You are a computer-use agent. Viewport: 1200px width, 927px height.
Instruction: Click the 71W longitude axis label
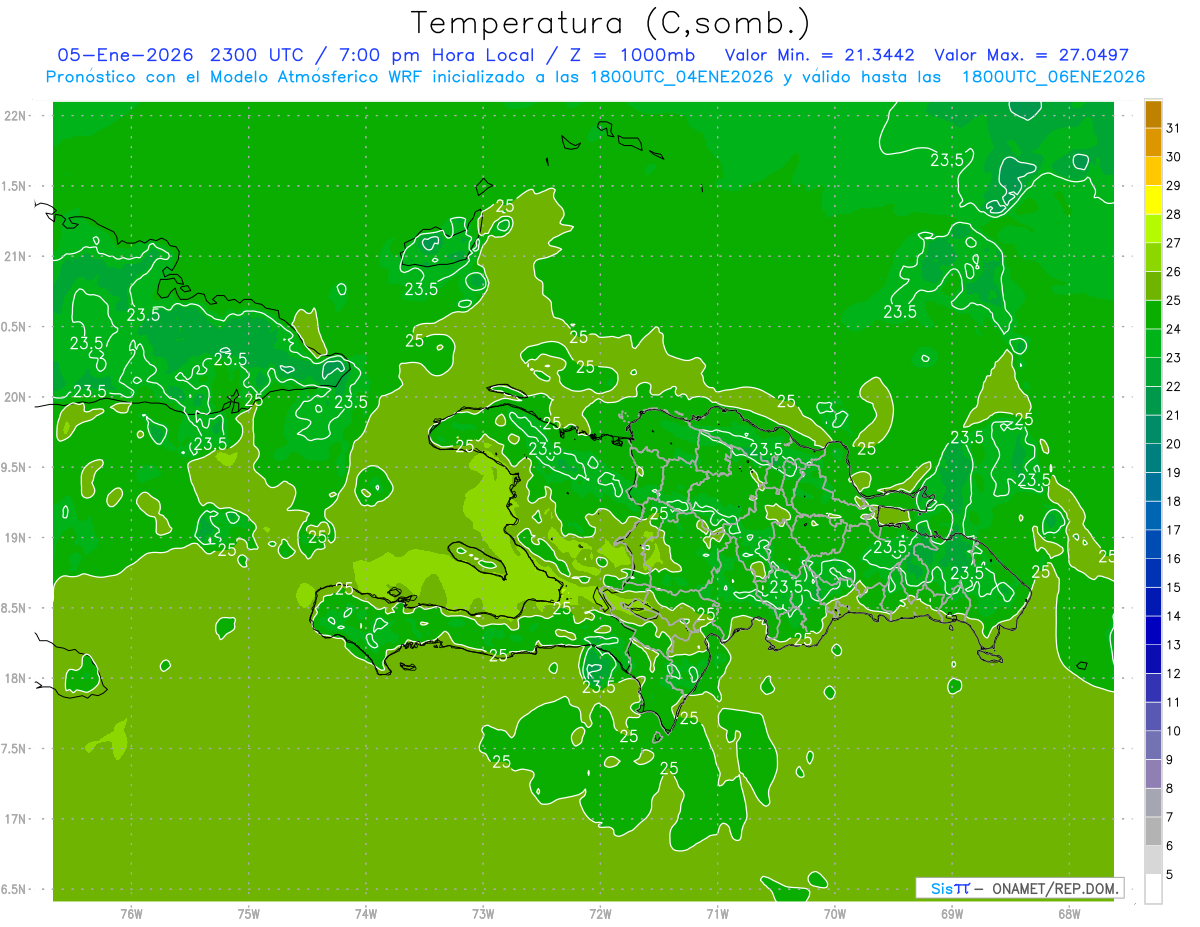coord(717,913)
